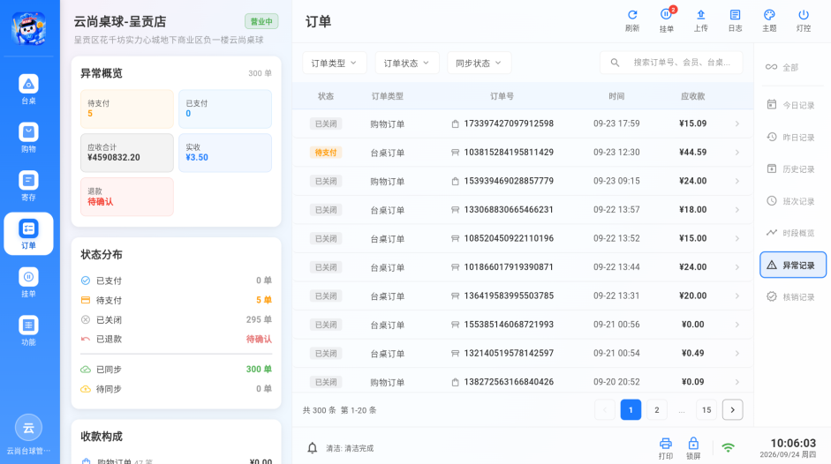
Task: Click the next page arrow button
Action: tap(732, 410)
